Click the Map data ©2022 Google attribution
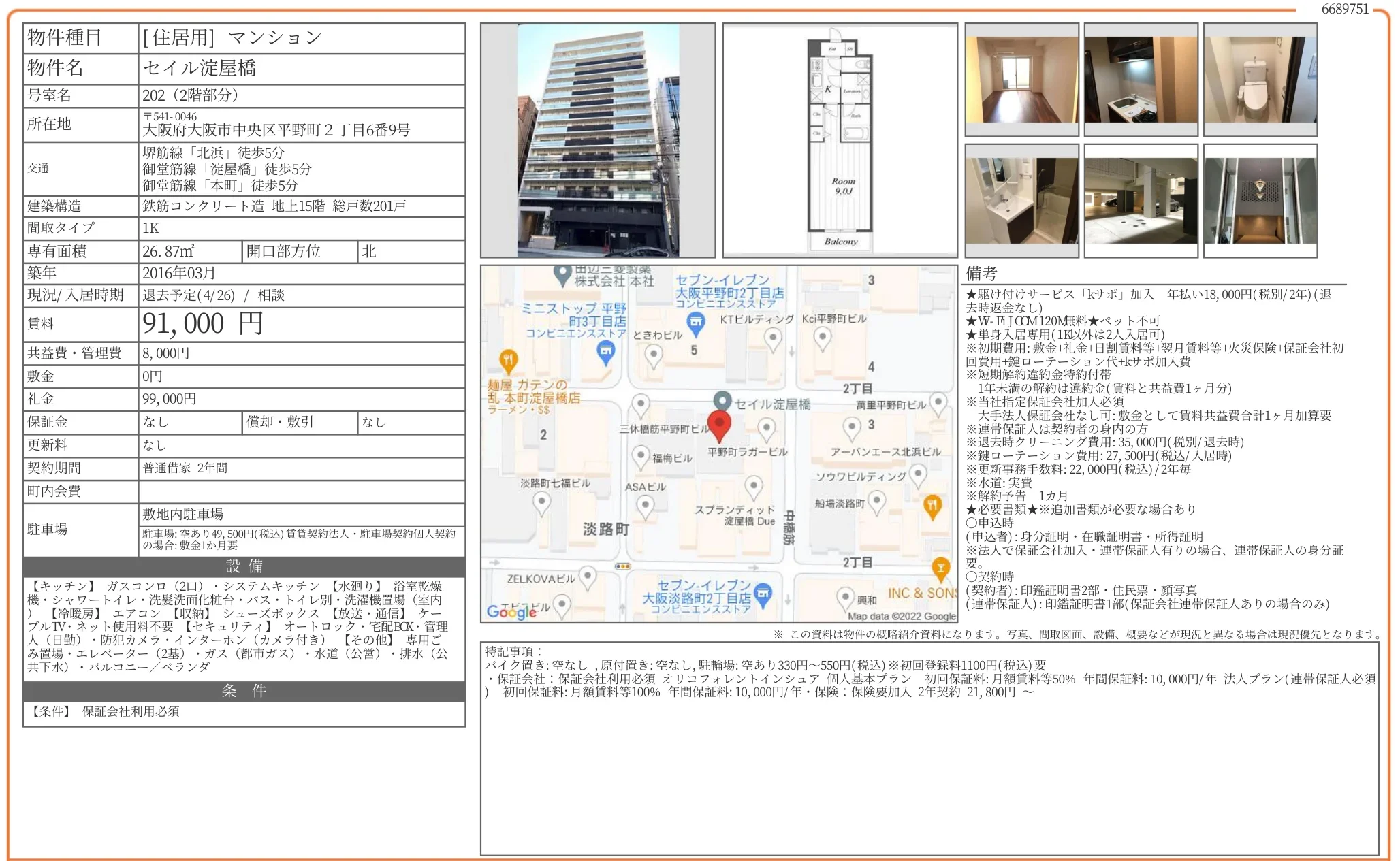This screenshot has height=861, width=1400. pos(901,616)
